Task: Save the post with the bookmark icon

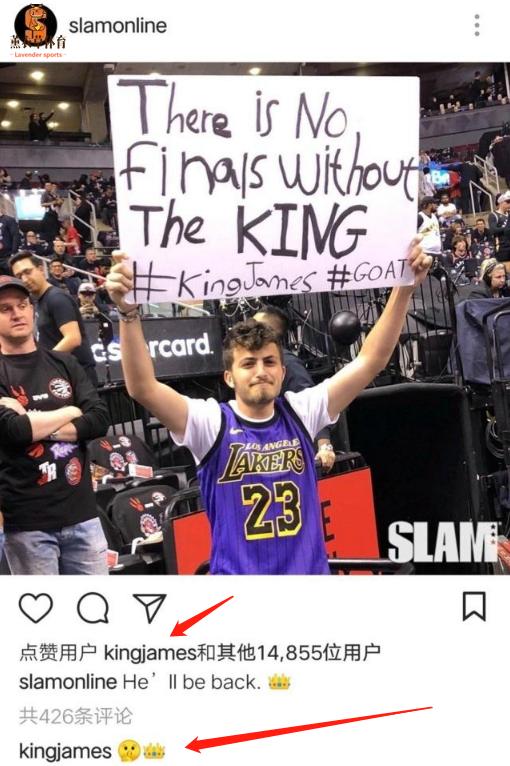Action: [x=474, y=606]
